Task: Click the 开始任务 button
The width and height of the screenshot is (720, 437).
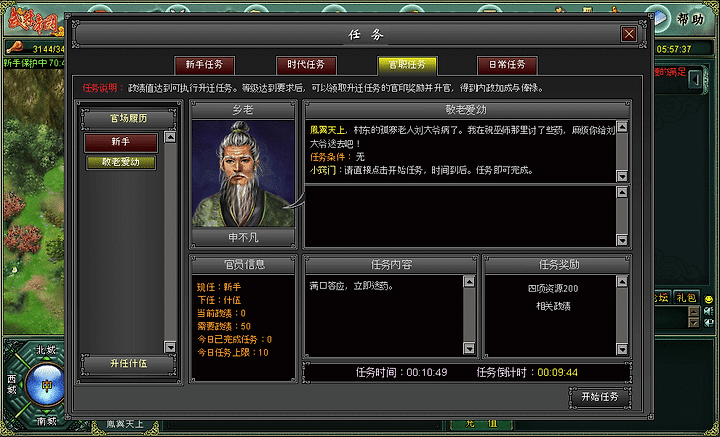Action: [600, 398]
